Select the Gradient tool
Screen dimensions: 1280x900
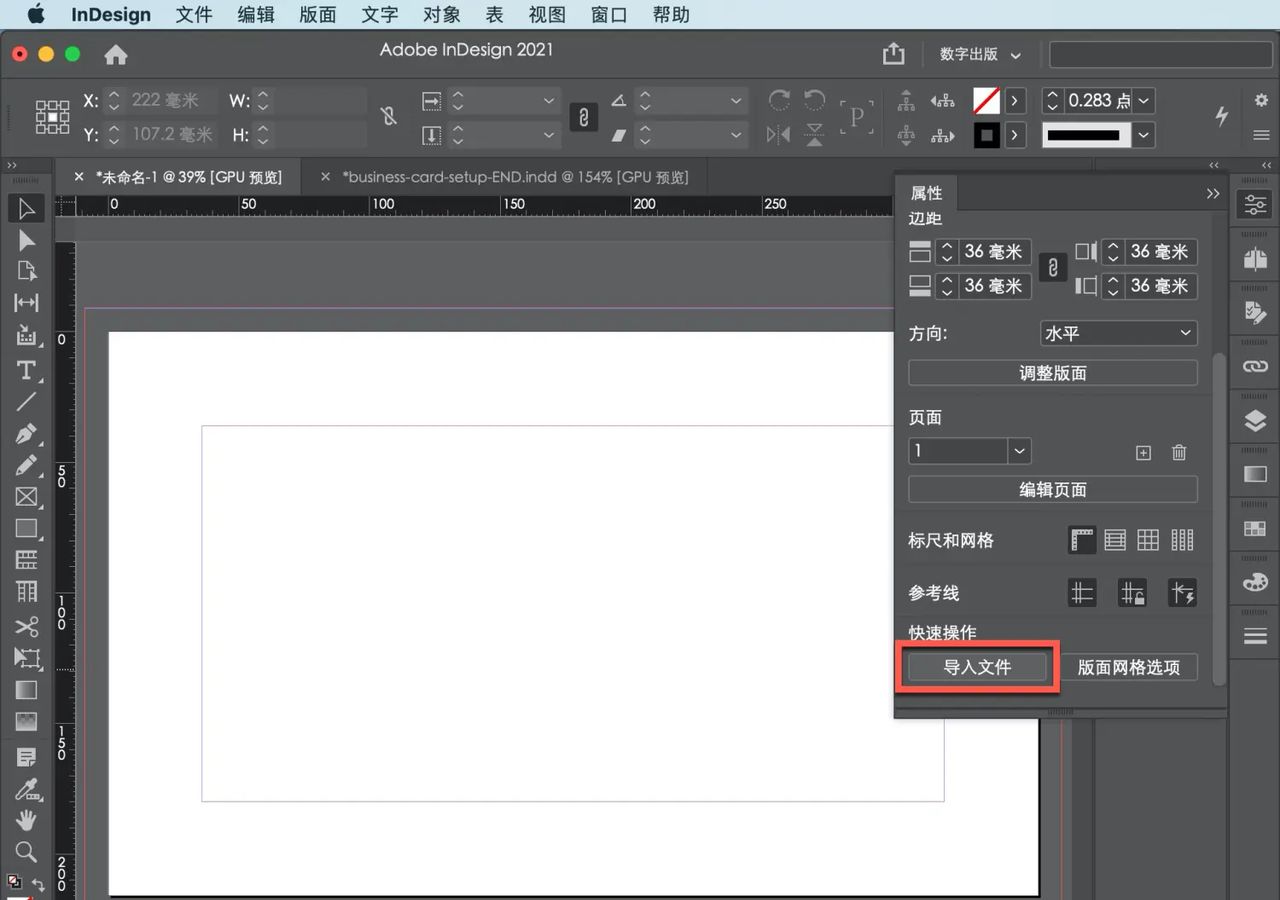[26, 690]
